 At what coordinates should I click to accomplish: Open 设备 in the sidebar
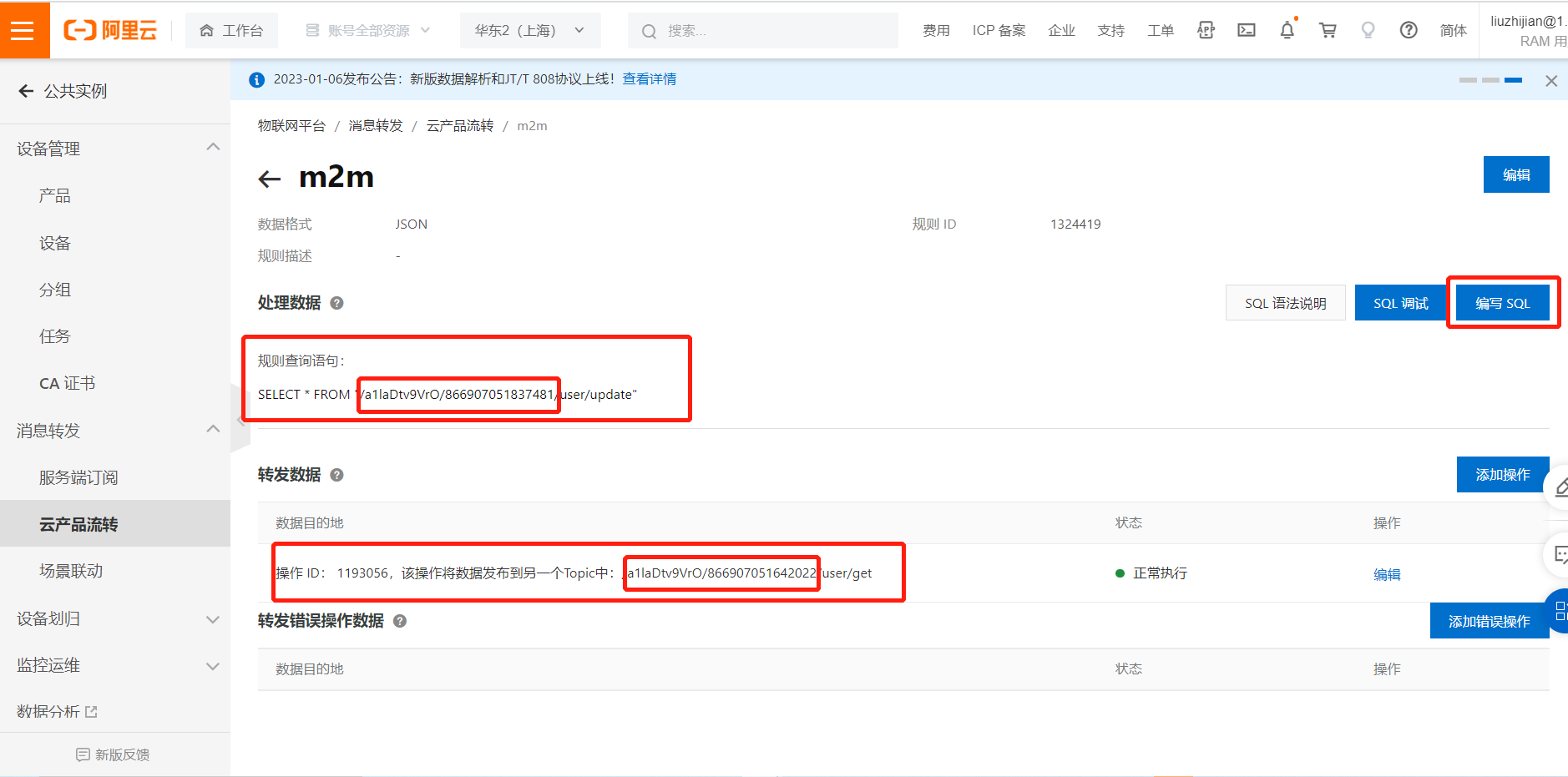click(x=55, y=243)
